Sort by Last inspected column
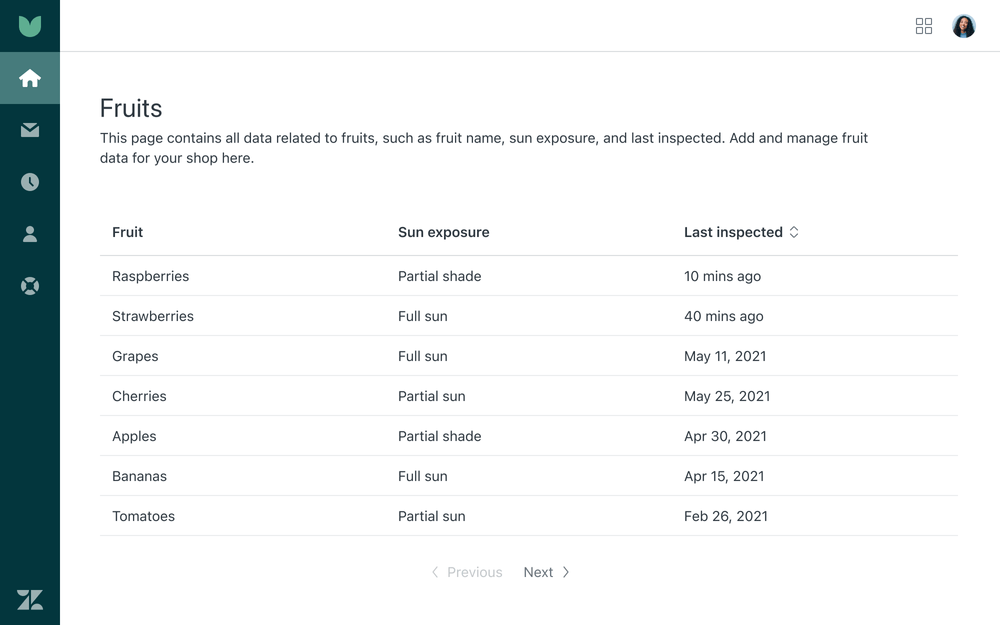Image resolution: width=1000 pixels, height=625 pixels. coord(733,232)
